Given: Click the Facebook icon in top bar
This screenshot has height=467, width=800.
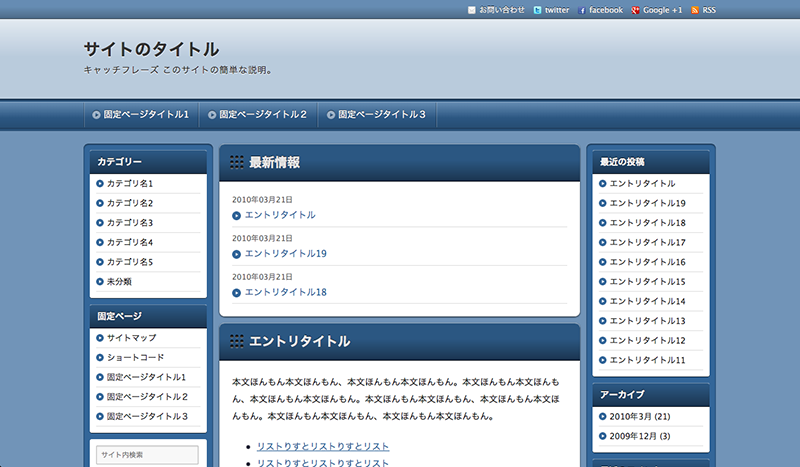Looking at the screenshot, I should [x=582, y=10].
